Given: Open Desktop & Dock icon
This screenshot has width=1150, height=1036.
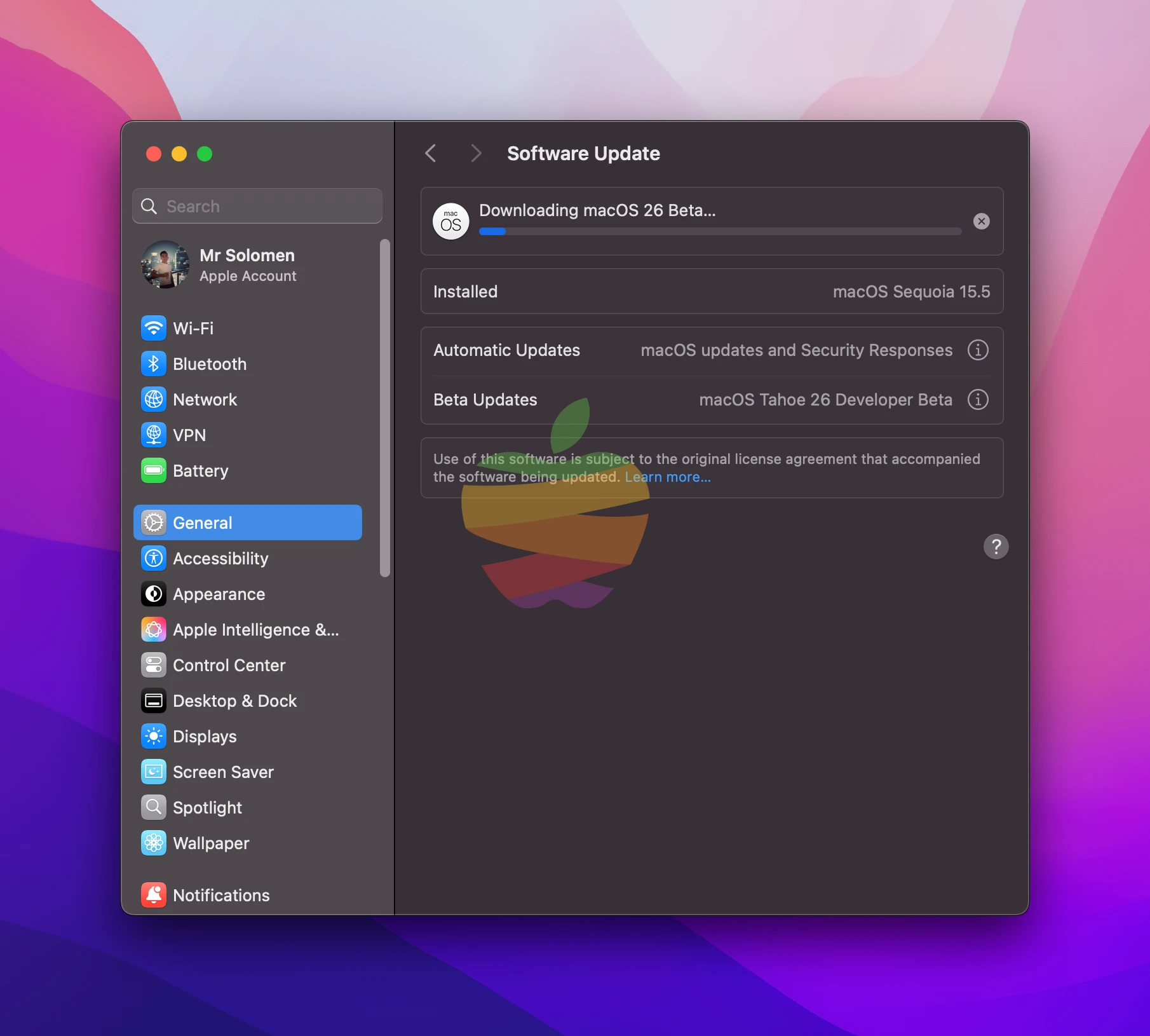Looking at the screenshot, I should click(x=154, y=701).
